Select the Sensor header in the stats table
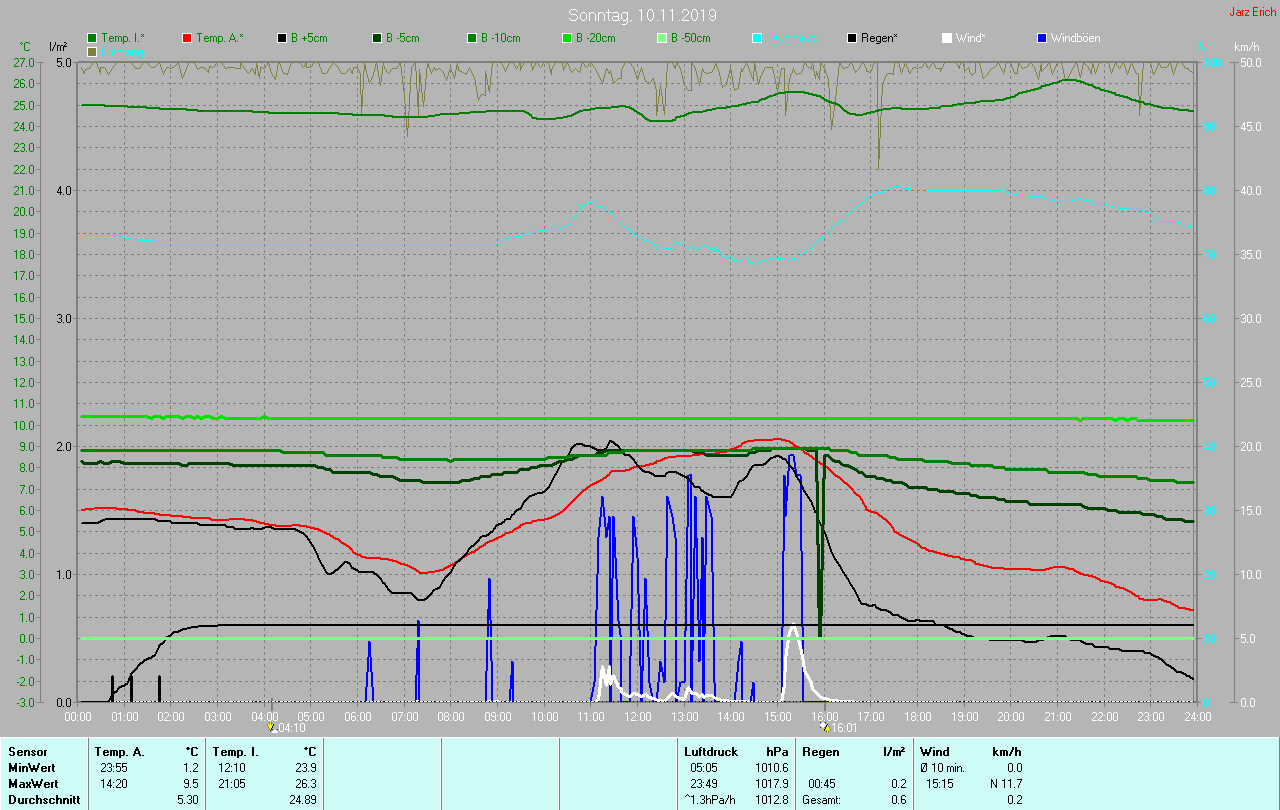 point(27,751)
